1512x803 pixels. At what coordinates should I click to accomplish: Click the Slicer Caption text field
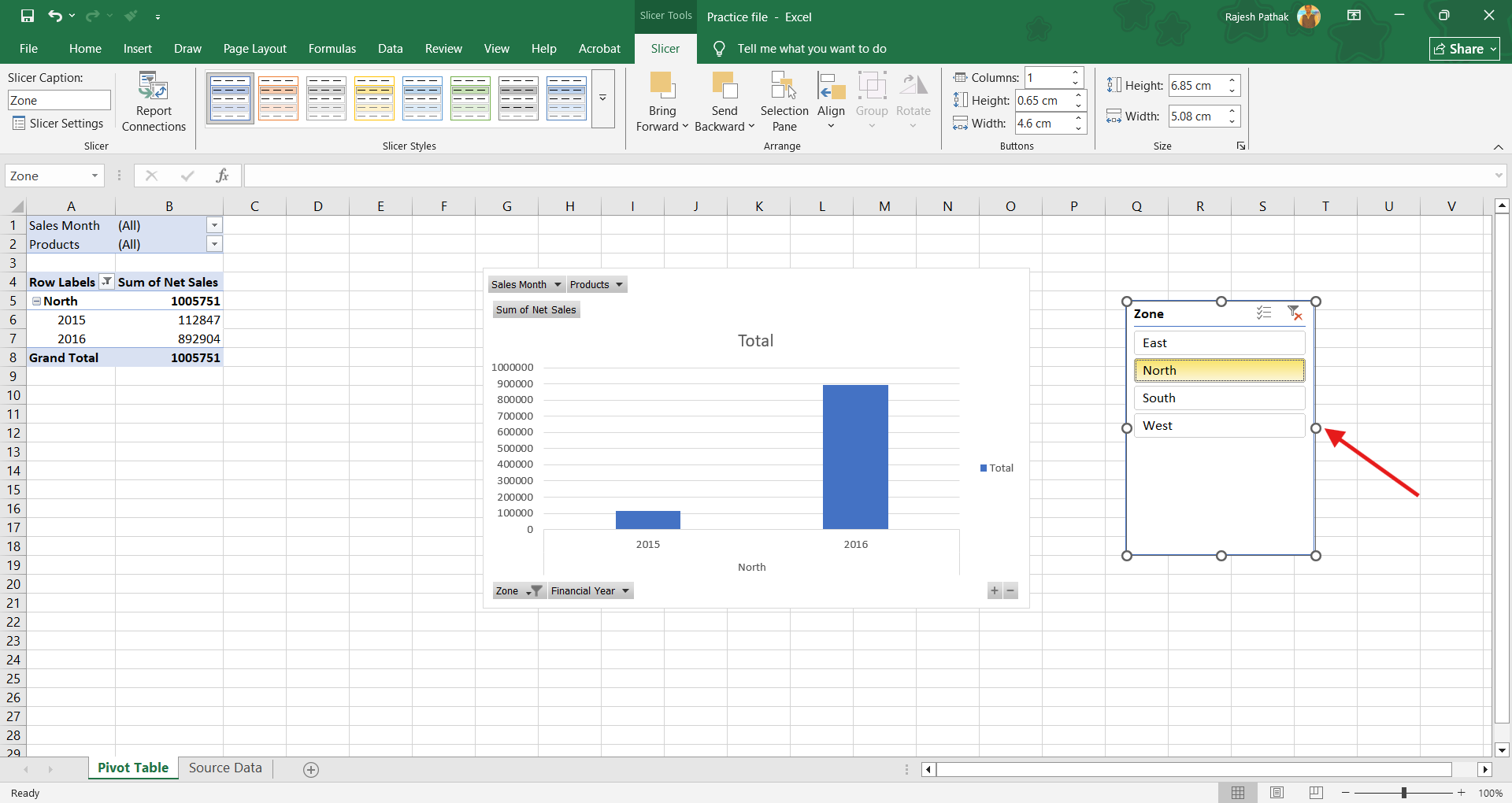pyautogui.click(x=59, y=101)
